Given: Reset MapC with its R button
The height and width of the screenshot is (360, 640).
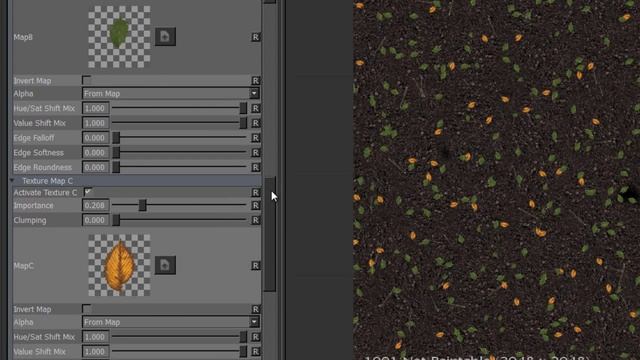Looking at the screenshot, I should point(256,266).
